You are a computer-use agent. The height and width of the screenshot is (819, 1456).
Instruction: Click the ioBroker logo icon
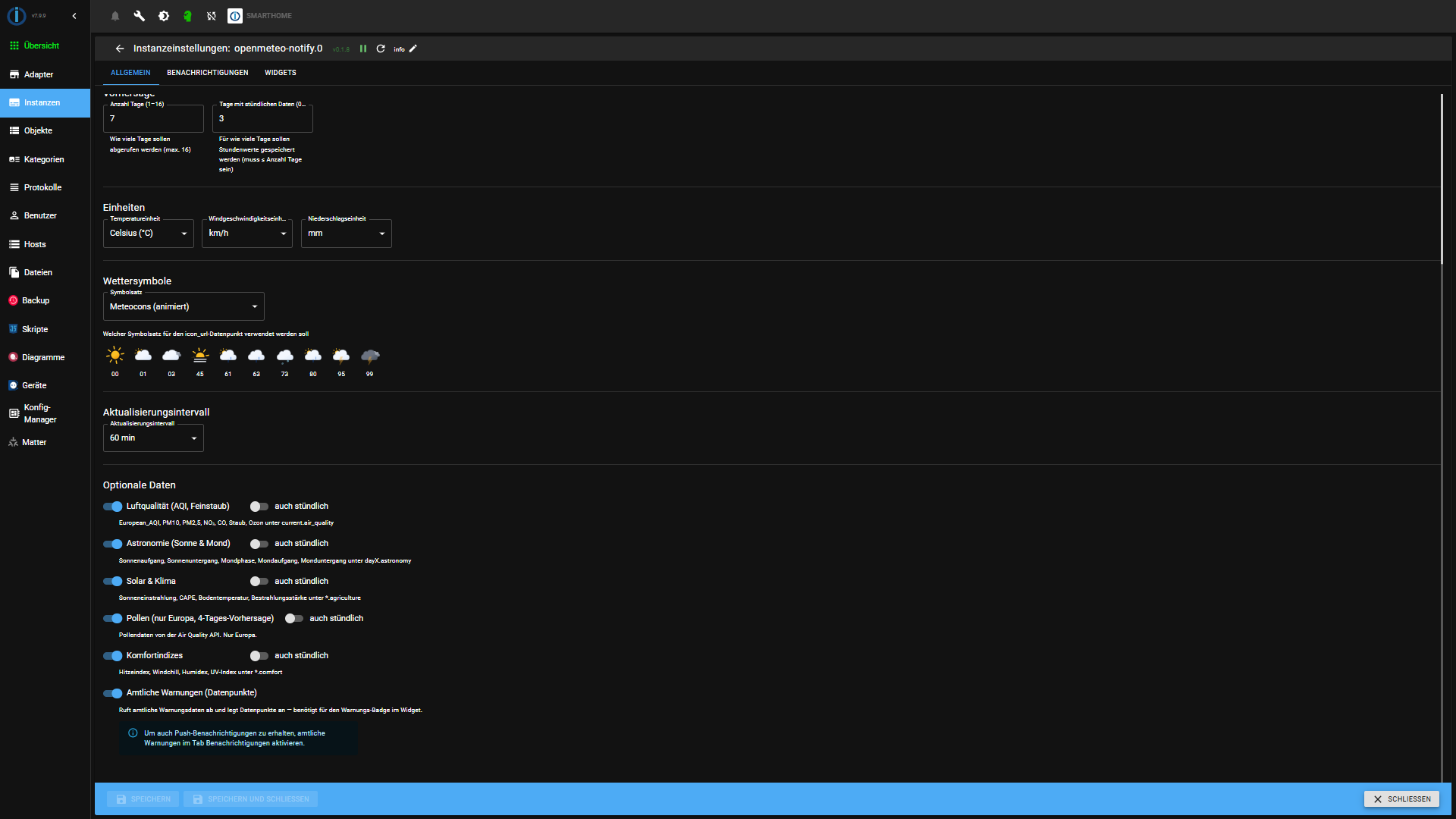tap(17, 16)
